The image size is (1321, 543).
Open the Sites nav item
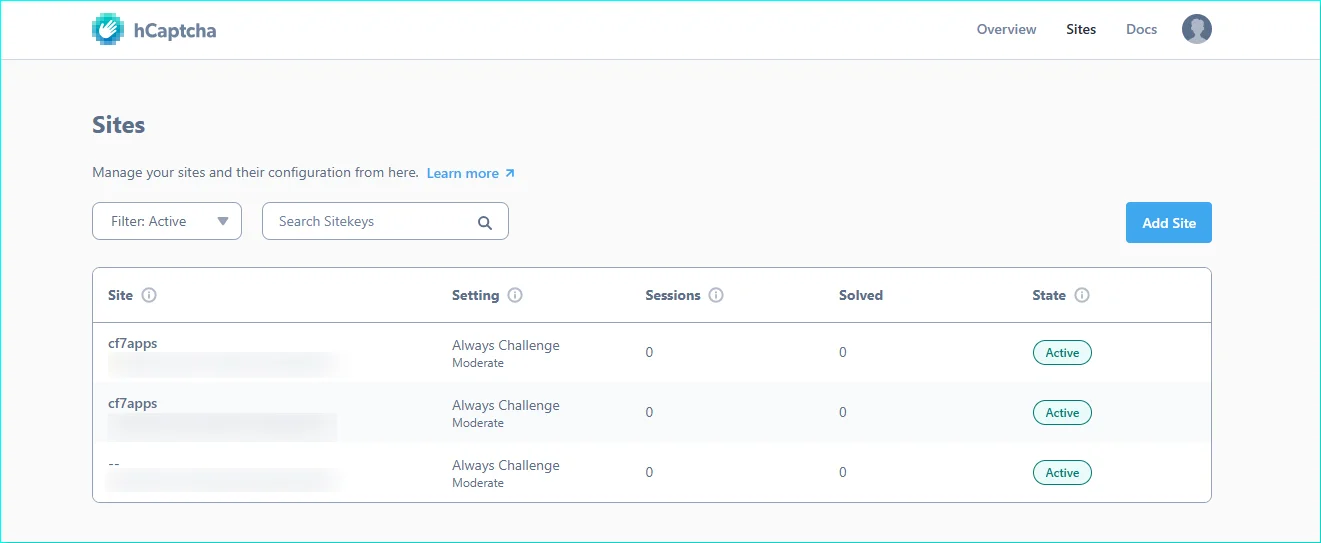[x=1081, y=29]
